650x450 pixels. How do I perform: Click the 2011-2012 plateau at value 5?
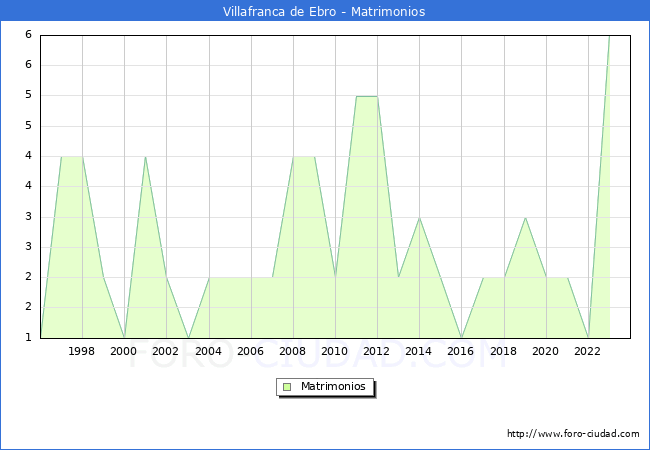coord(367,96)
